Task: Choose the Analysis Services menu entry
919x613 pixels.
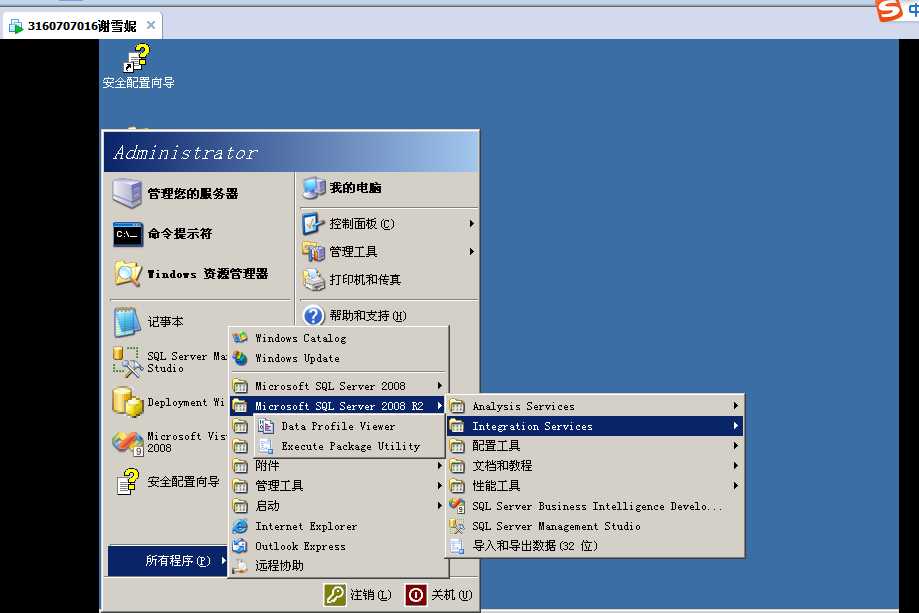Action: [595, 406]
